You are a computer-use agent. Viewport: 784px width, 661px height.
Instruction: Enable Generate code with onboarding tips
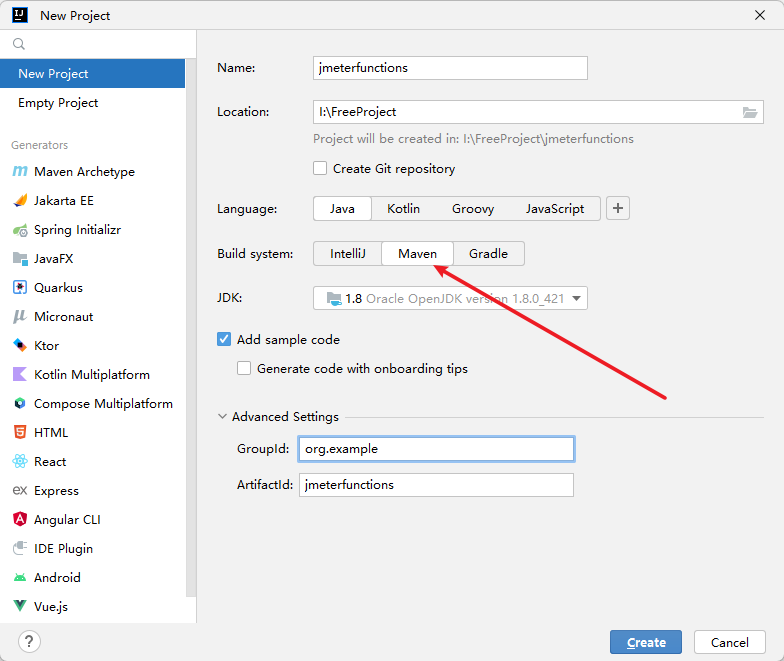coord(244,369)
